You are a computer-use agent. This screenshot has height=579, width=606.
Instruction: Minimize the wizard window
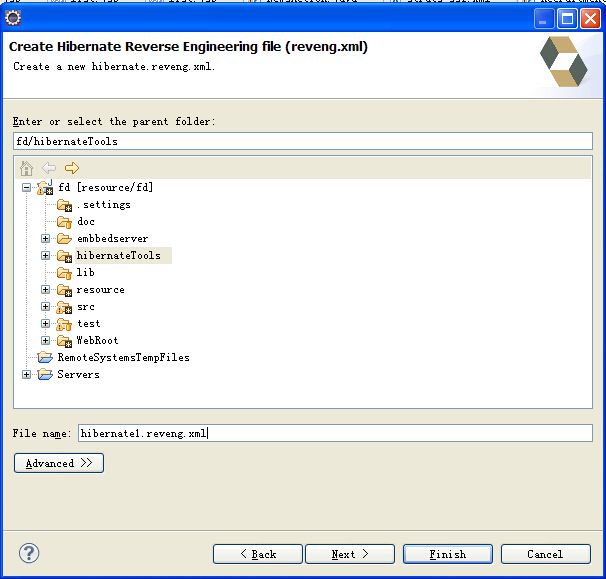[x=544, y=18]
